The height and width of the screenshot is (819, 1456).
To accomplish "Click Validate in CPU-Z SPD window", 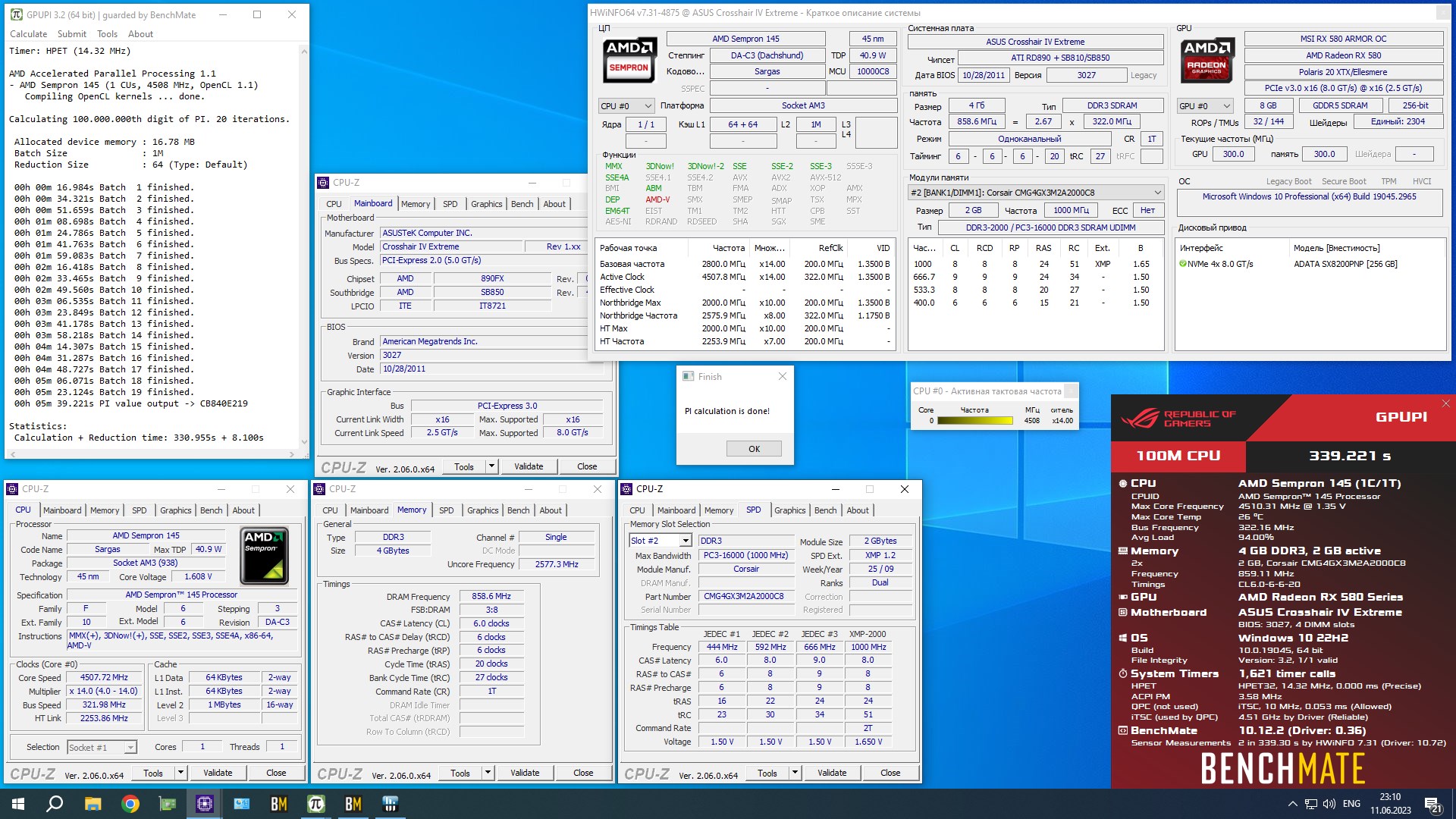I will [832, 773].
